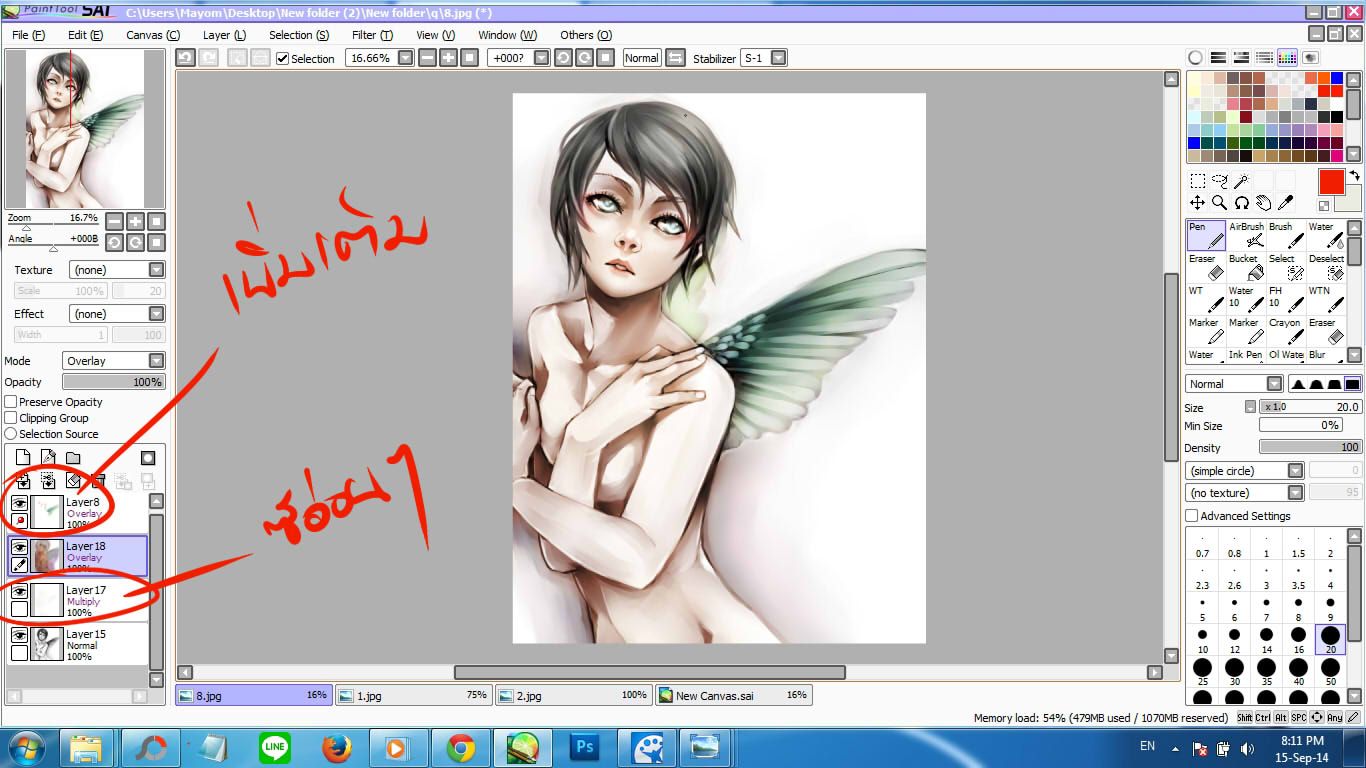
Task: Select the Crayon tool
Action: pyautogui.click(x=1286, y=331)
